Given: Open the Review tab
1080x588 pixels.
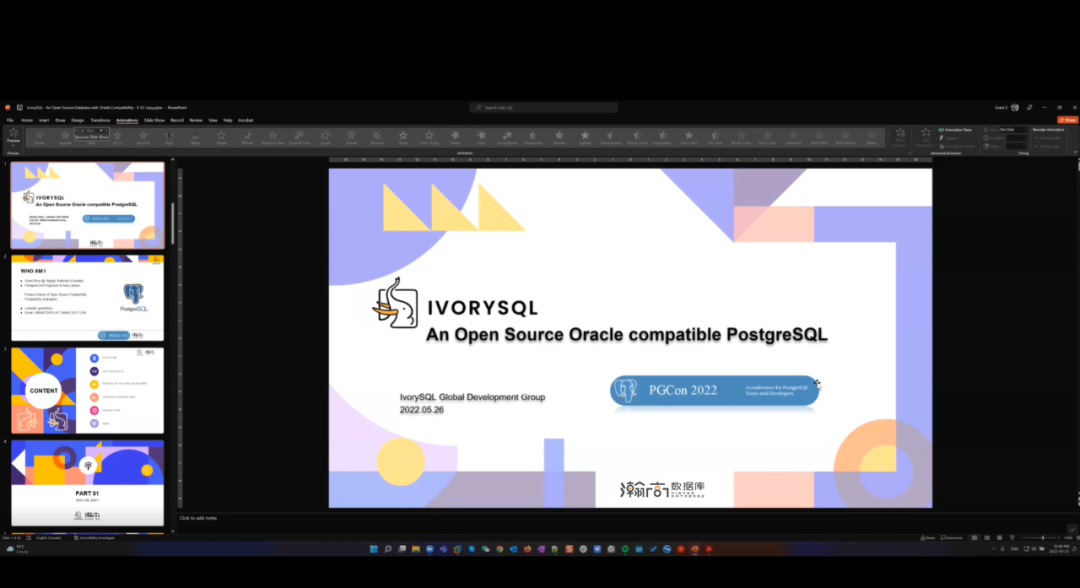Looking at the screenshot, I should [x=196, y=120].
